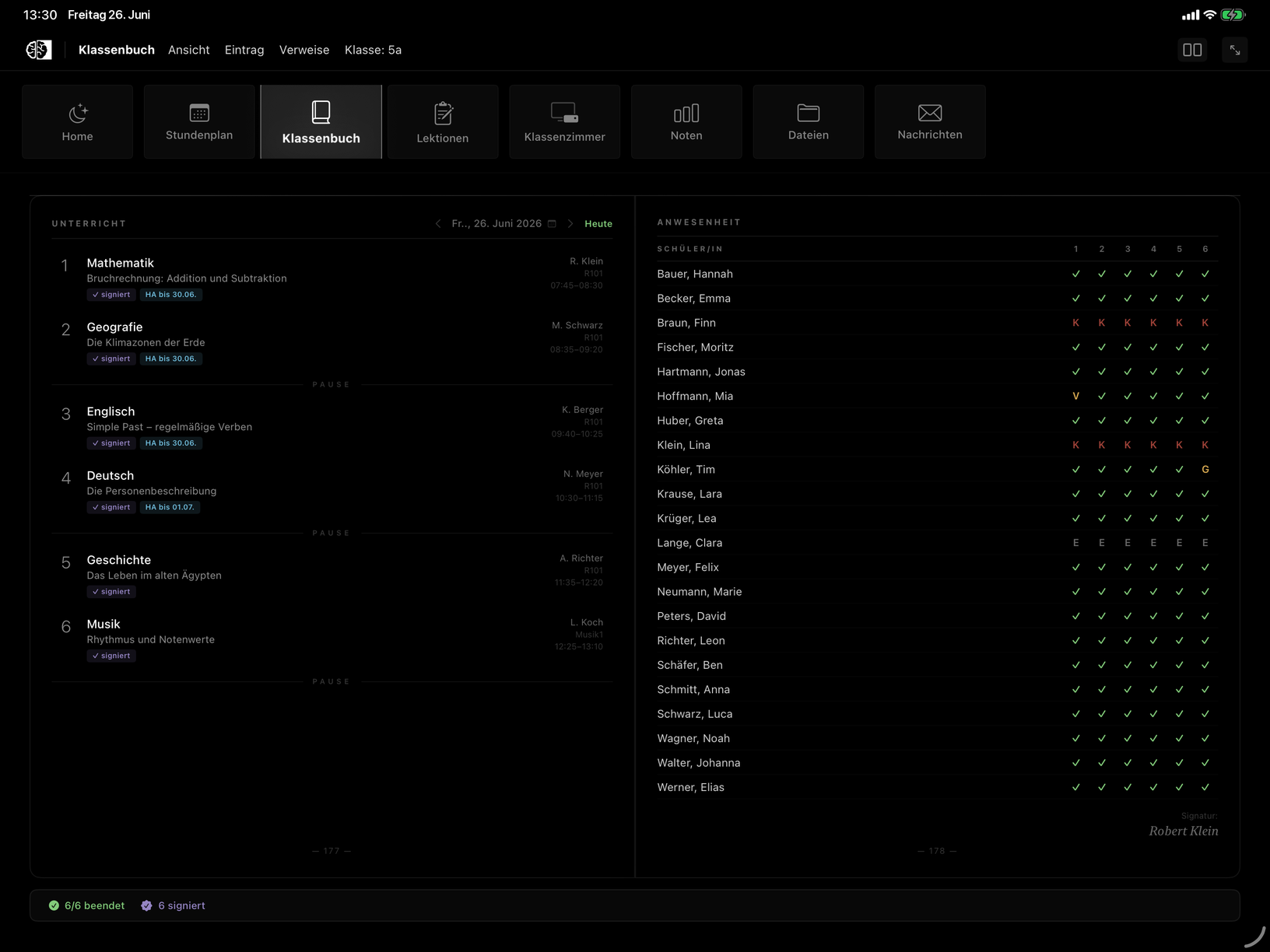The image size is (1270, 952).
Task: Click teacher name R. Klein
Action: coord(586,261)
